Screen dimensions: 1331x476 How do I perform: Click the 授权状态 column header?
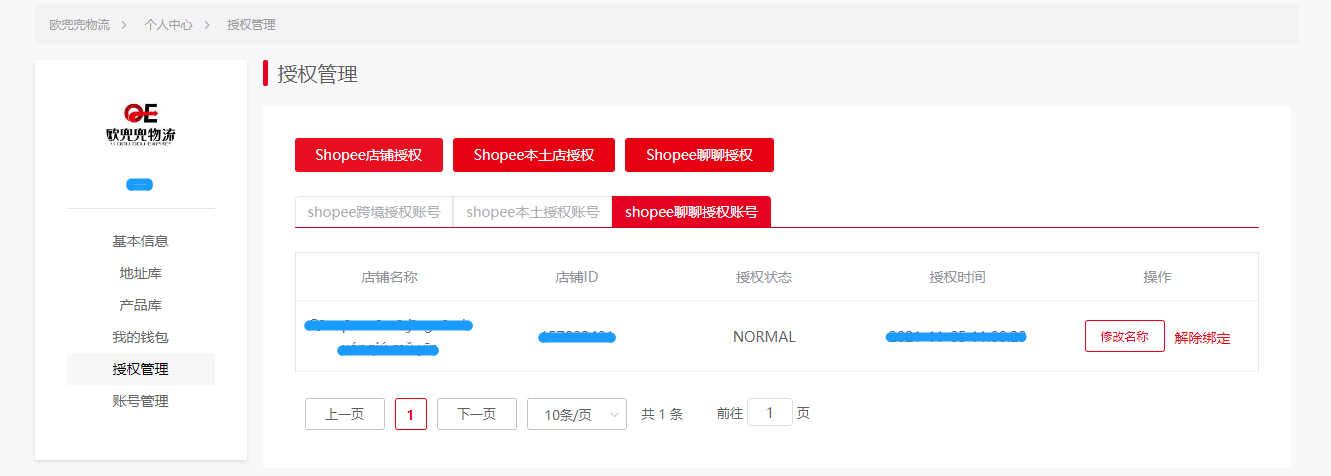(764, 277)
